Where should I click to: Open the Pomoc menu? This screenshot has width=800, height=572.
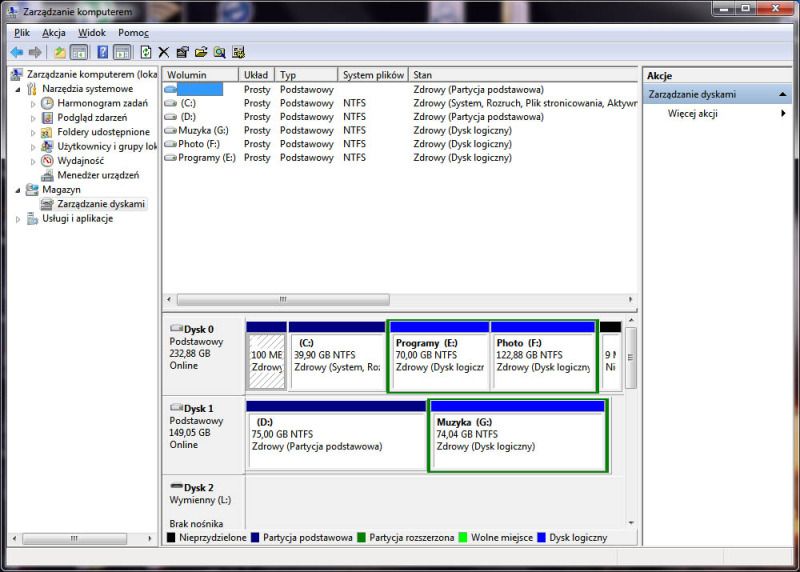(x=133, y=33)
